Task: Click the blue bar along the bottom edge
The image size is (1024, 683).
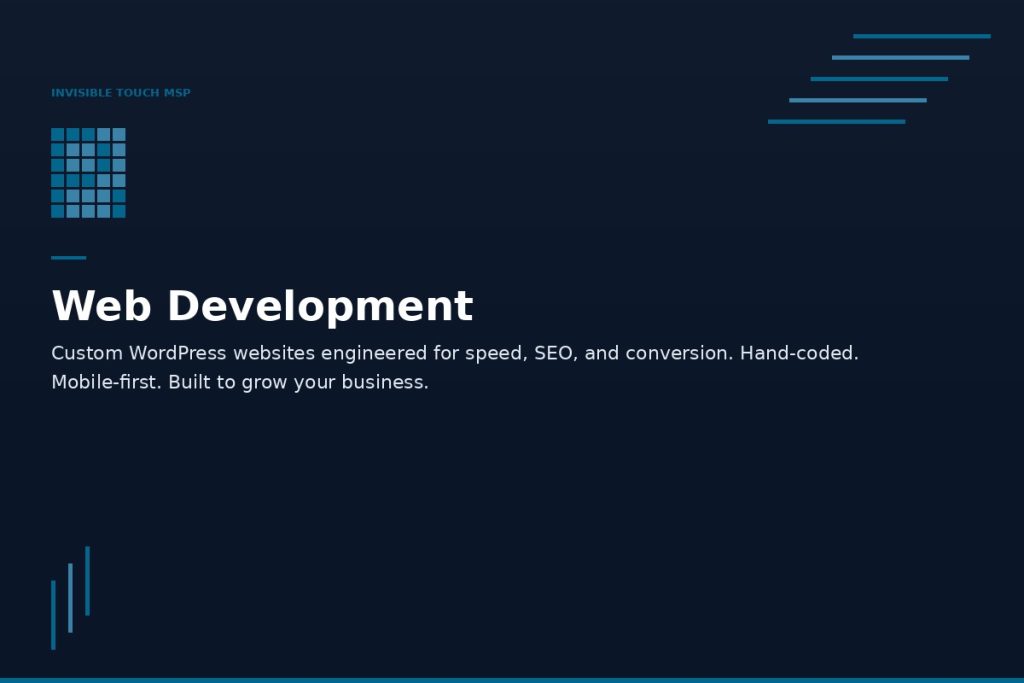Action: (512, 679)
